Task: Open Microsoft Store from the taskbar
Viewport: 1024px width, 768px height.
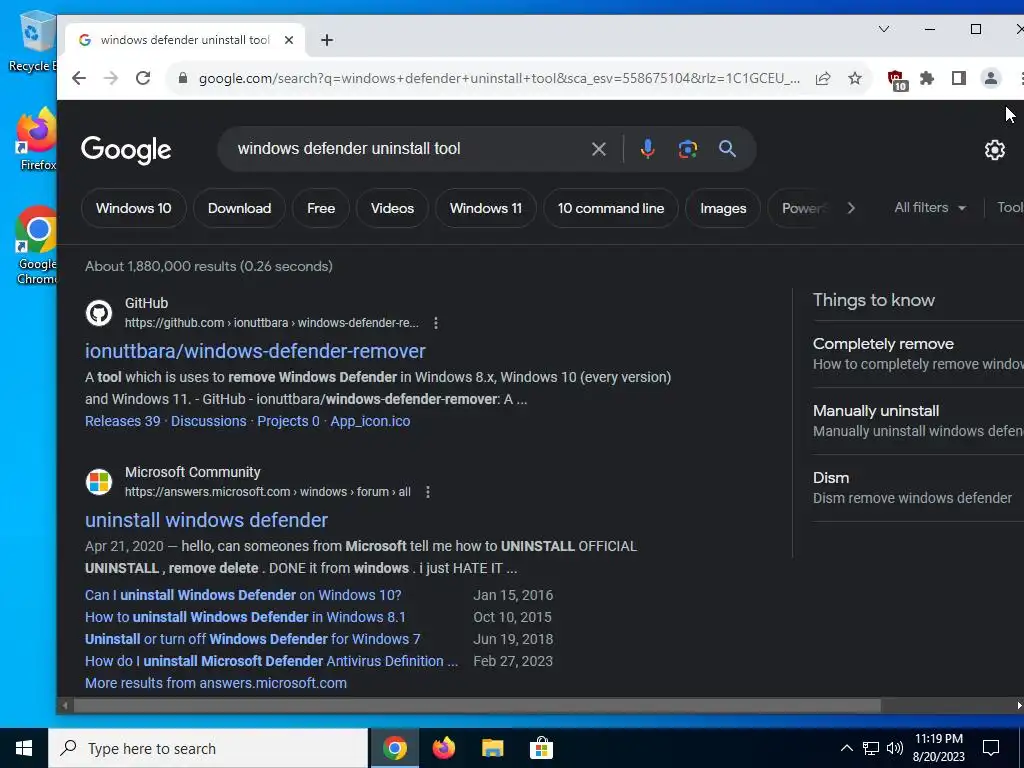Action: 541,748
